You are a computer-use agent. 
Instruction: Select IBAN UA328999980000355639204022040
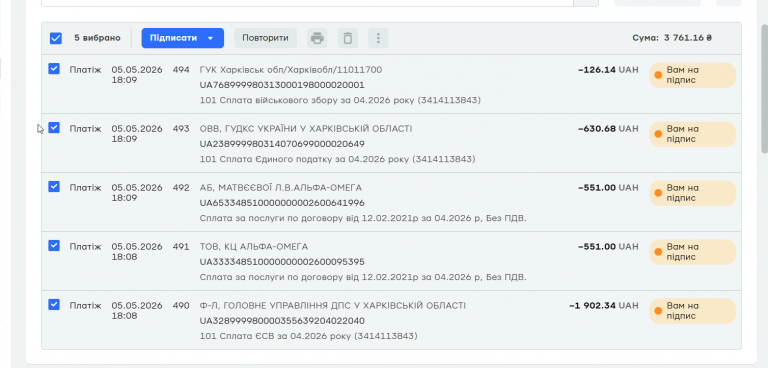[x=282, y=321]
